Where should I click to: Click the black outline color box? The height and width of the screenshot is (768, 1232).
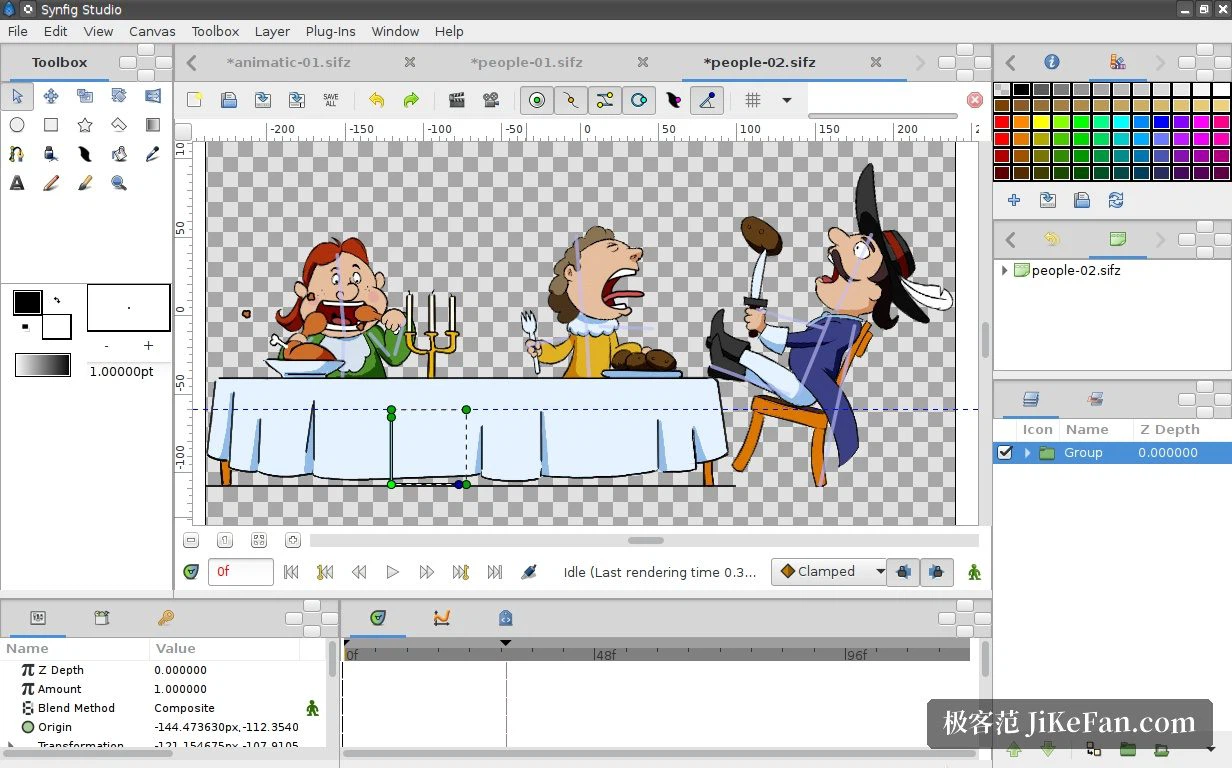(27, 302)
